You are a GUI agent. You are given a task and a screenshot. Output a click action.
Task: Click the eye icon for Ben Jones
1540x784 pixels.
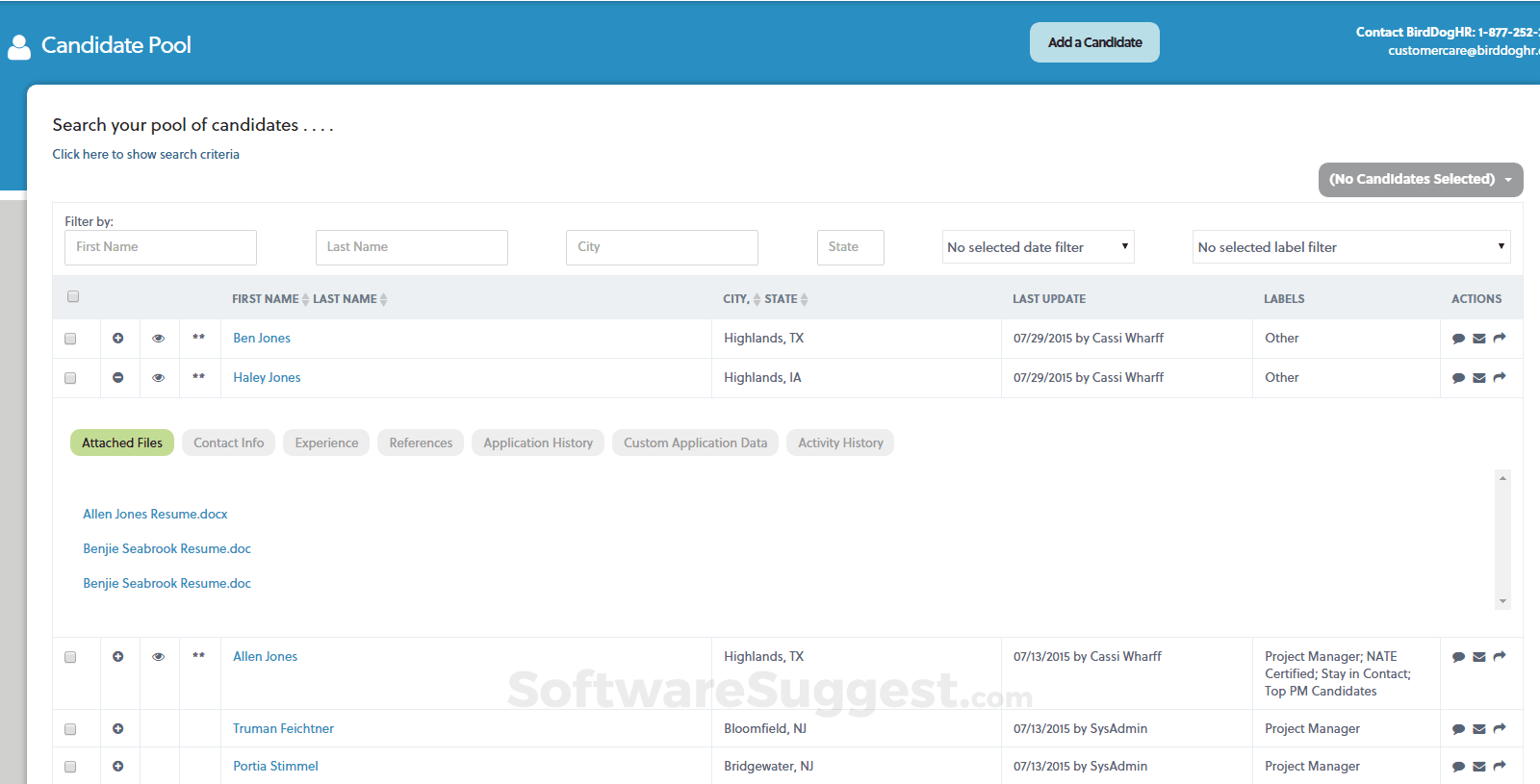click(x=159, y=339)
